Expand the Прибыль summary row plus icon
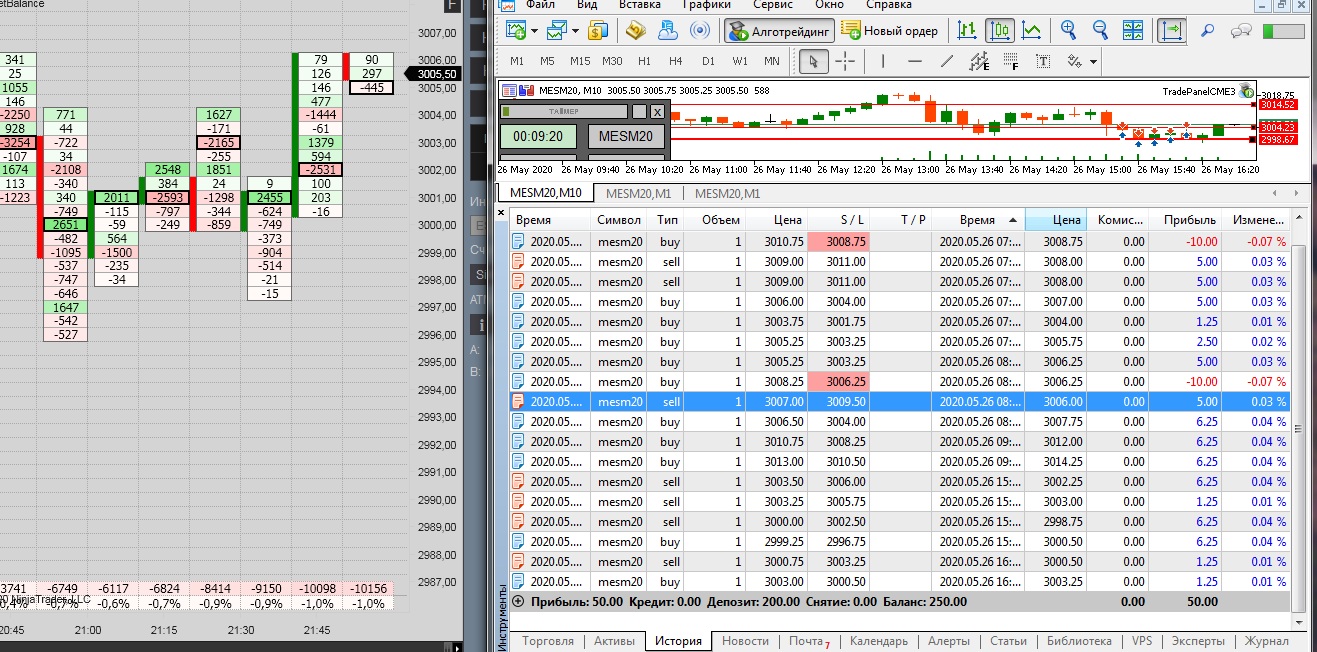The image size is (1317, 652). [517, 602]
